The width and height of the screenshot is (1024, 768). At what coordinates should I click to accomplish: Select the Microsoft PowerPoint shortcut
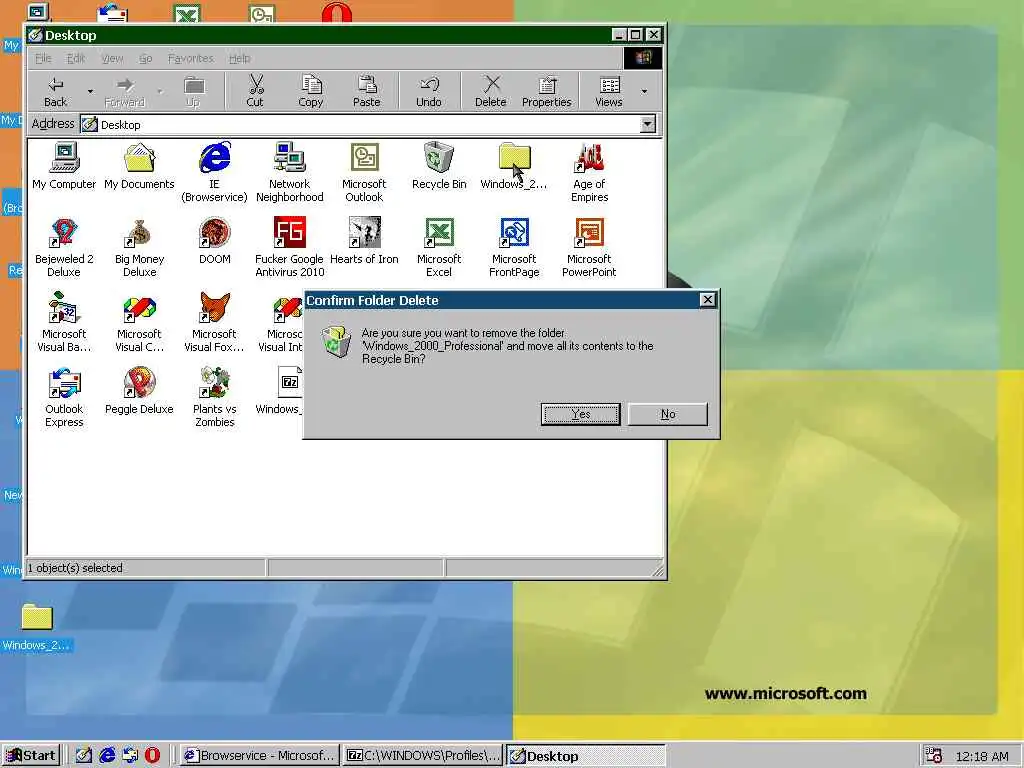(589, 248)
